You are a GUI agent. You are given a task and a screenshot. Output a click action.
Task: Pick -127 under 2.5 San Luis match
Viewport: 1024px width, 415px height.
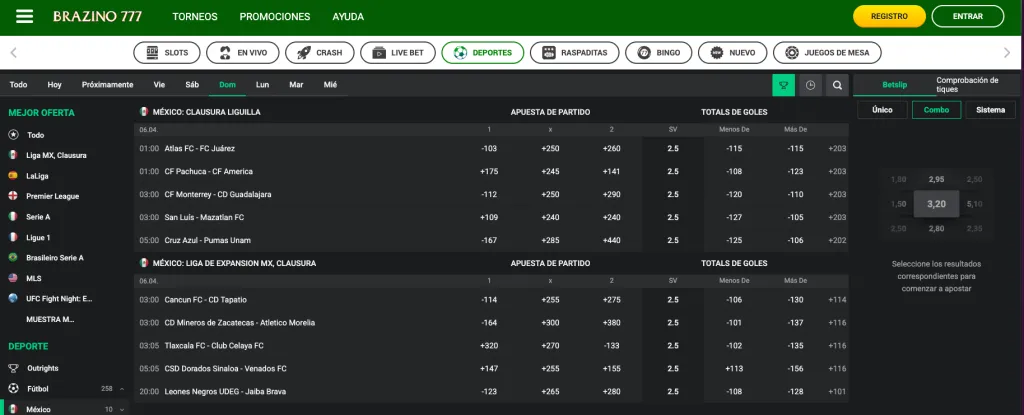734,217
